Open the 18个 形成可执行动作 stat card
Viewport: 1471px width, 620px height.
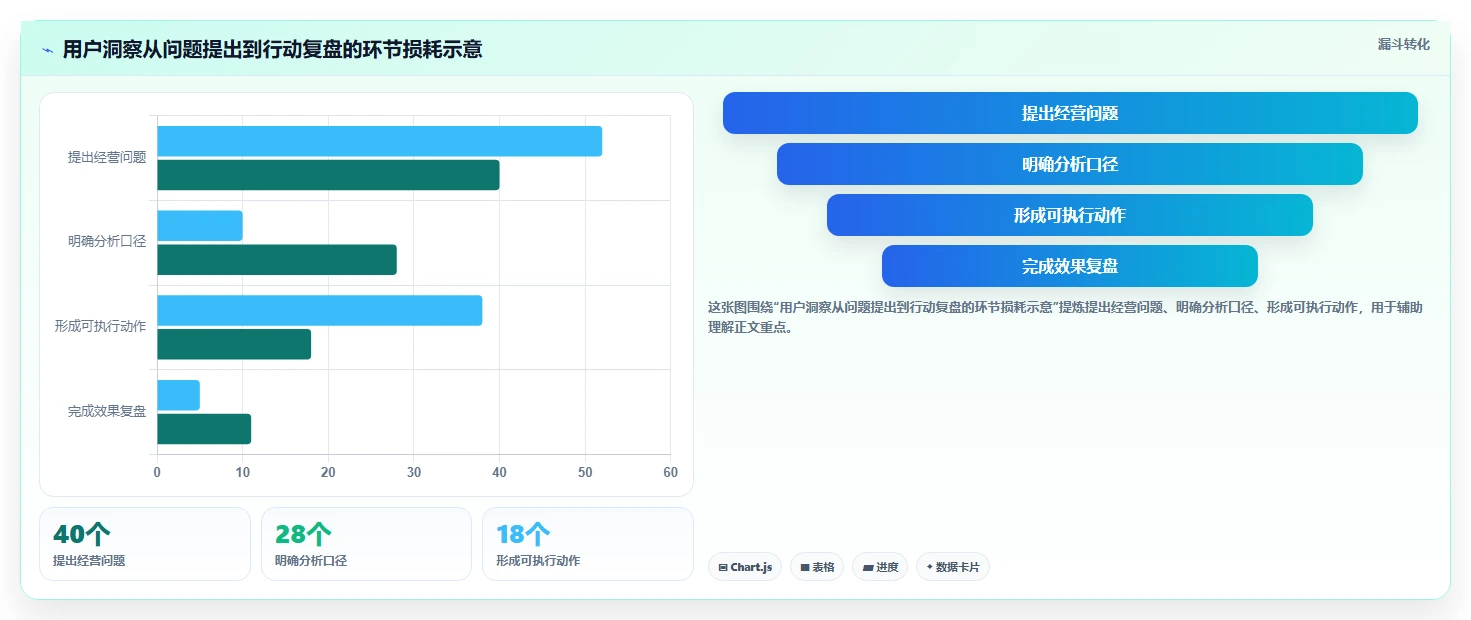point(588,544)
